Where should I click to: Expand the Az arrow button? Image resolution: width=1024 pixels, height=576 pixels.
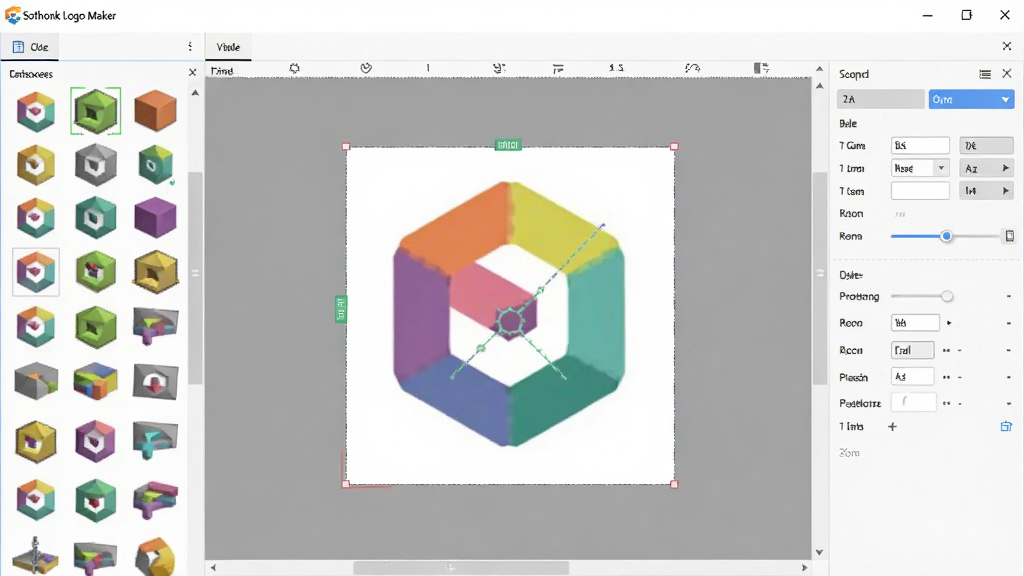pos(986,168)
